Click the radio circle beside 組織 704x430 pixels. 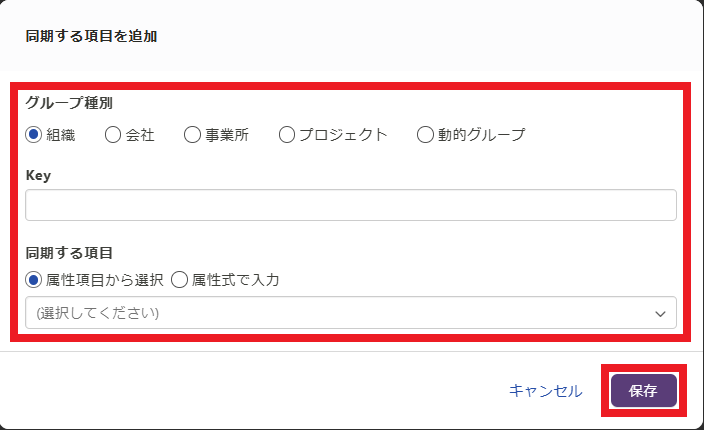coord(34,134)
